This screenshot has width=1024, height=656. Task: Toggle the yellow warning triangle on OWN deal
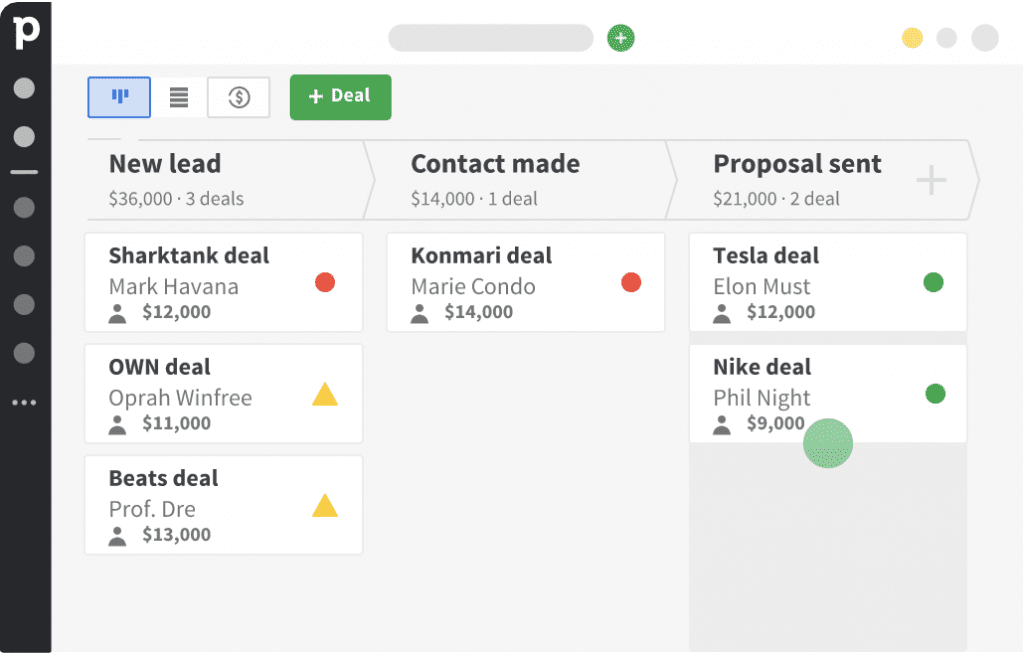click(324, 394)
